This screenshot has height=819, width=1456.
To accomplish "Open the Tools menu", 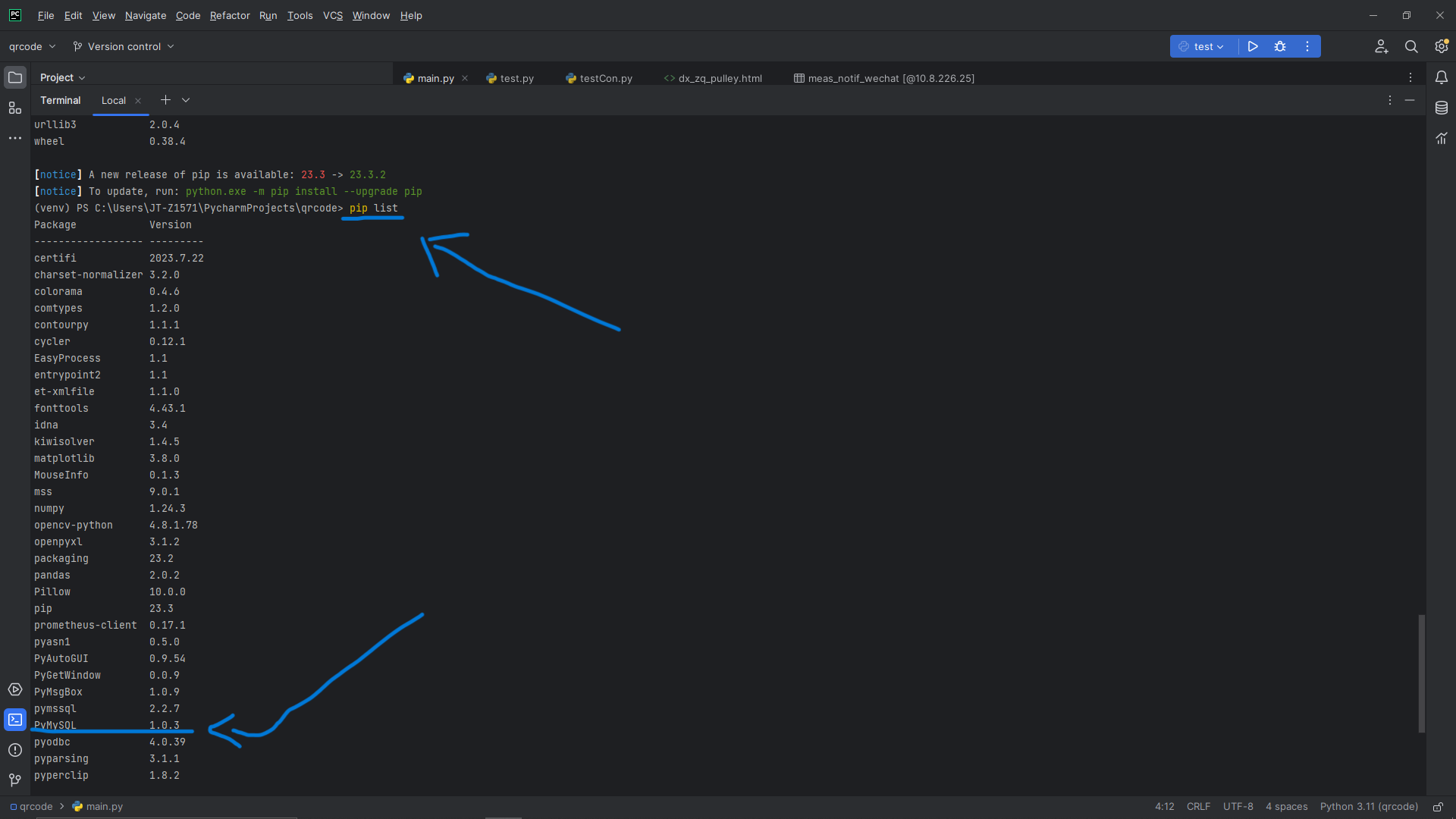I will coord(300,15).
